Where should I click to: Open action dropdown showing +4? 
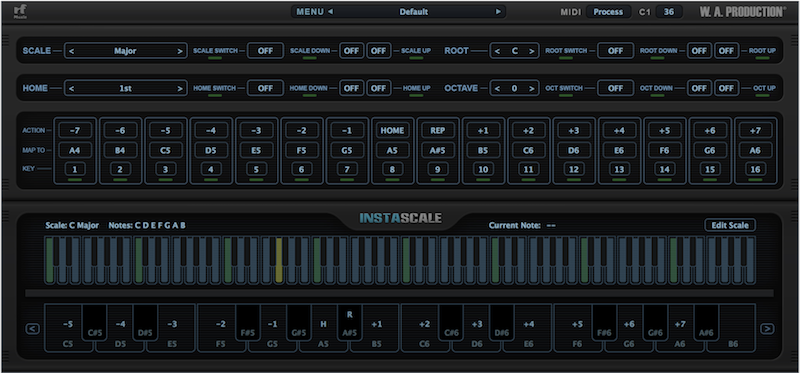point(619,131)
